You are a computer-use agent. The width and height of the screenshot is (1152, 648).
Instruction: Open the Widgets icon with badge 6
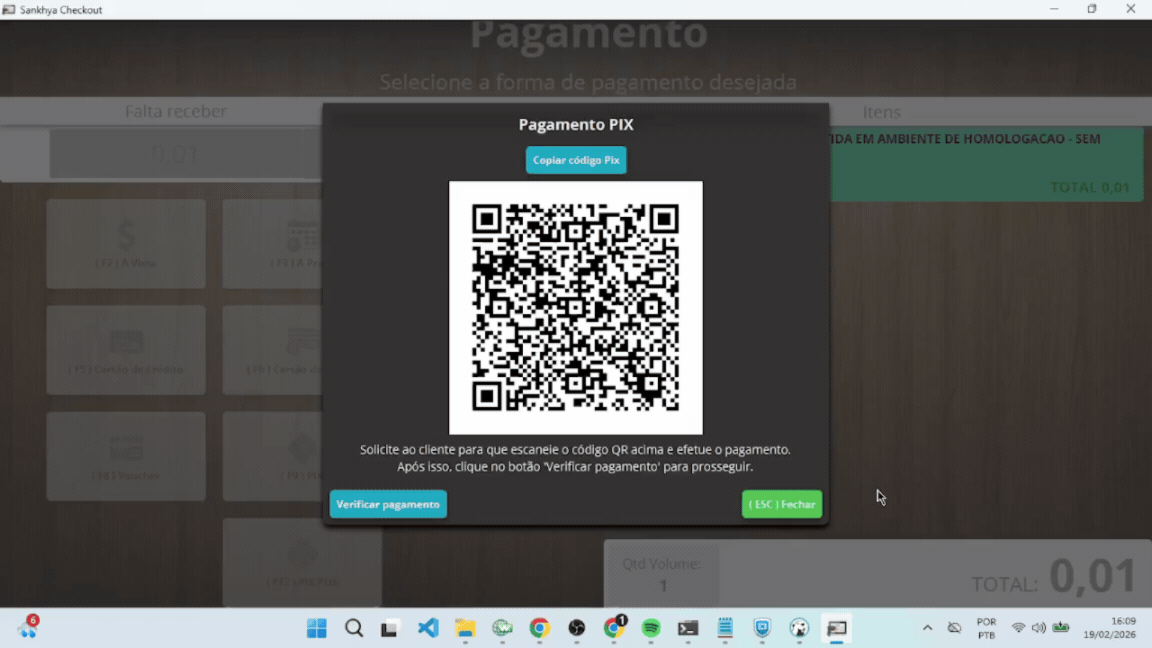pyautogui.click(x=29, y=628)
